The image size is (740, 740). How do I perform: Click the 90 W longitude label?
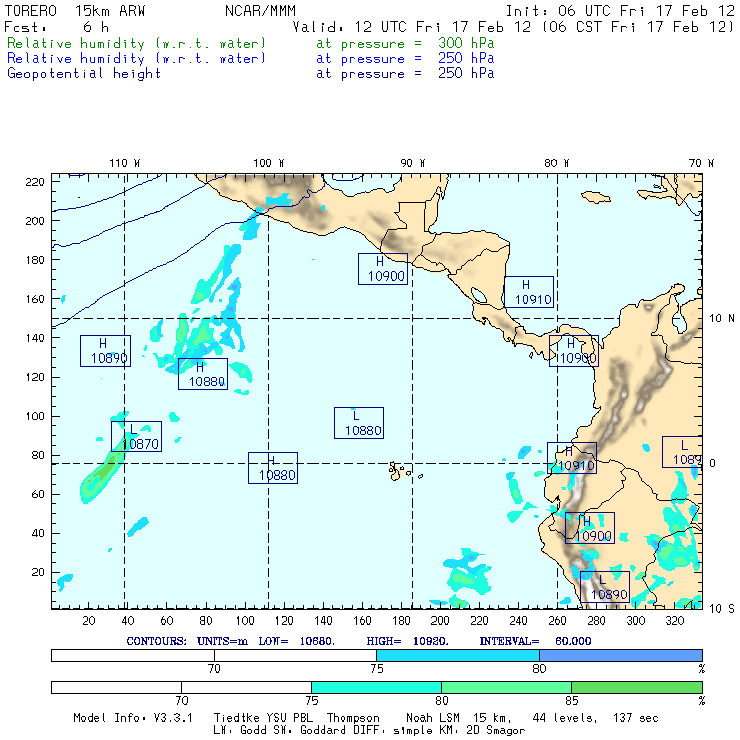413,163
